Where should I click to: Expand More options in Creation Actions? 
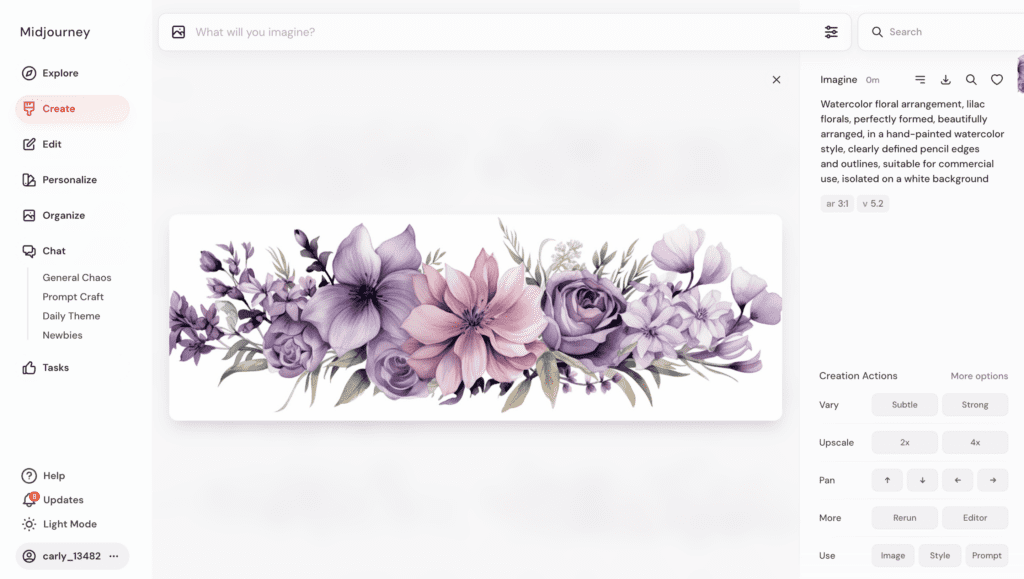tap(978, 376)
